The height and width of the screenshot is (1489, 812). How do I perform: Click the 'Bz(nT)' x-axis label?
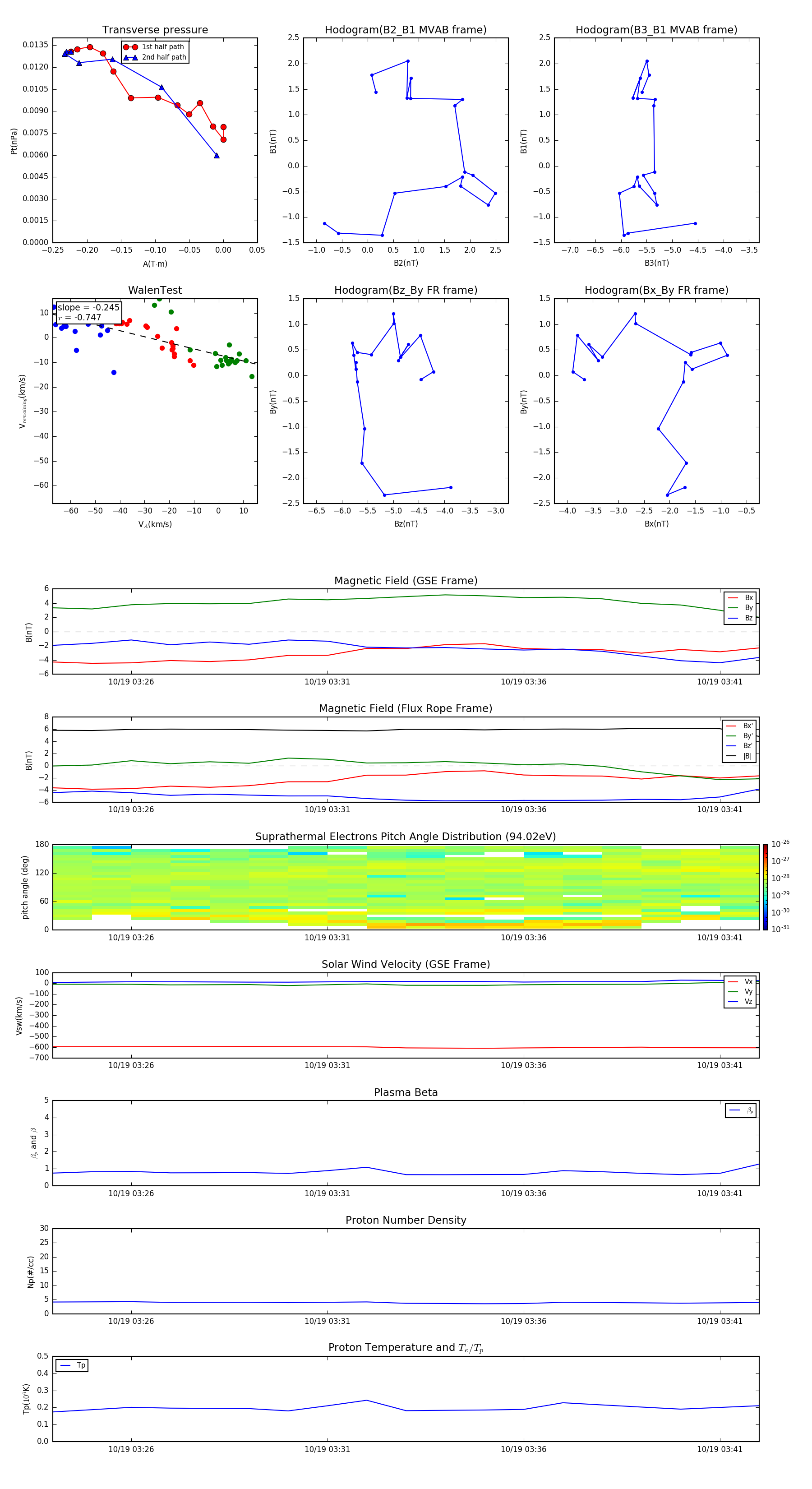point(406,524)
